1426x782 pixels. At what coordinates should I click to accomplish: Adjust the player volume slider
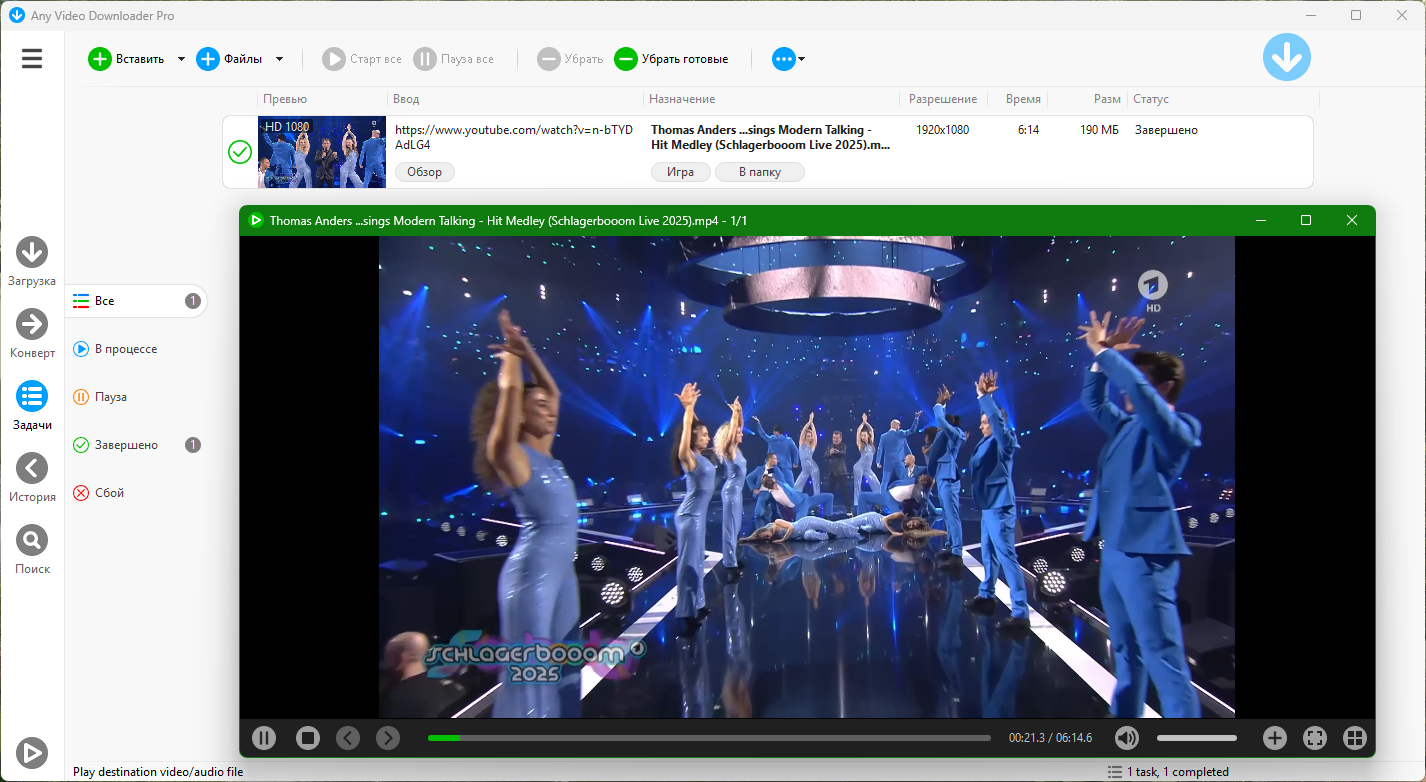click(1197, 738)
